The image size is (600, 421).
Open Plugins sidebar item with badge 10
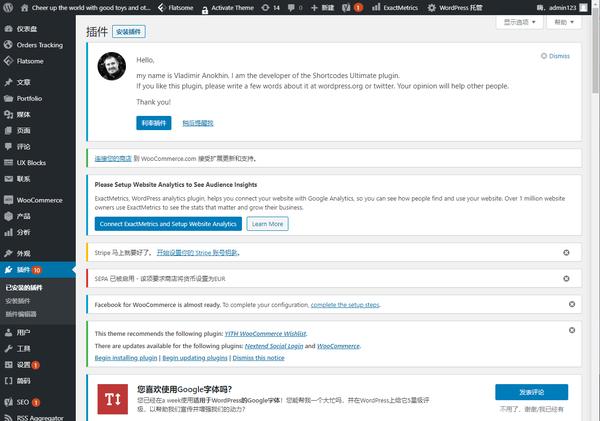38,270
